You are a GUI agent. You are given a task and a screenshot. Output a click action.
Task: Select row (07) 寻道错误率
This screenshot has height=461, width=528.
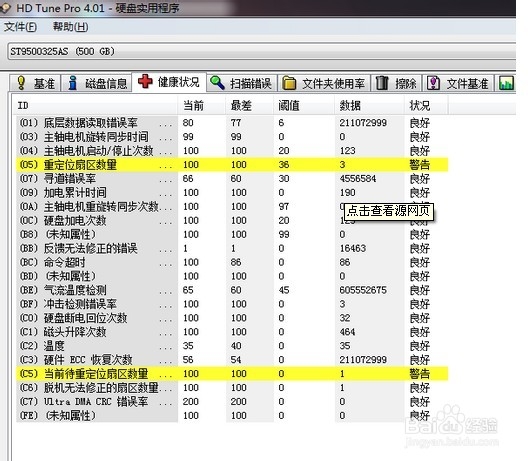pos(232,179)
